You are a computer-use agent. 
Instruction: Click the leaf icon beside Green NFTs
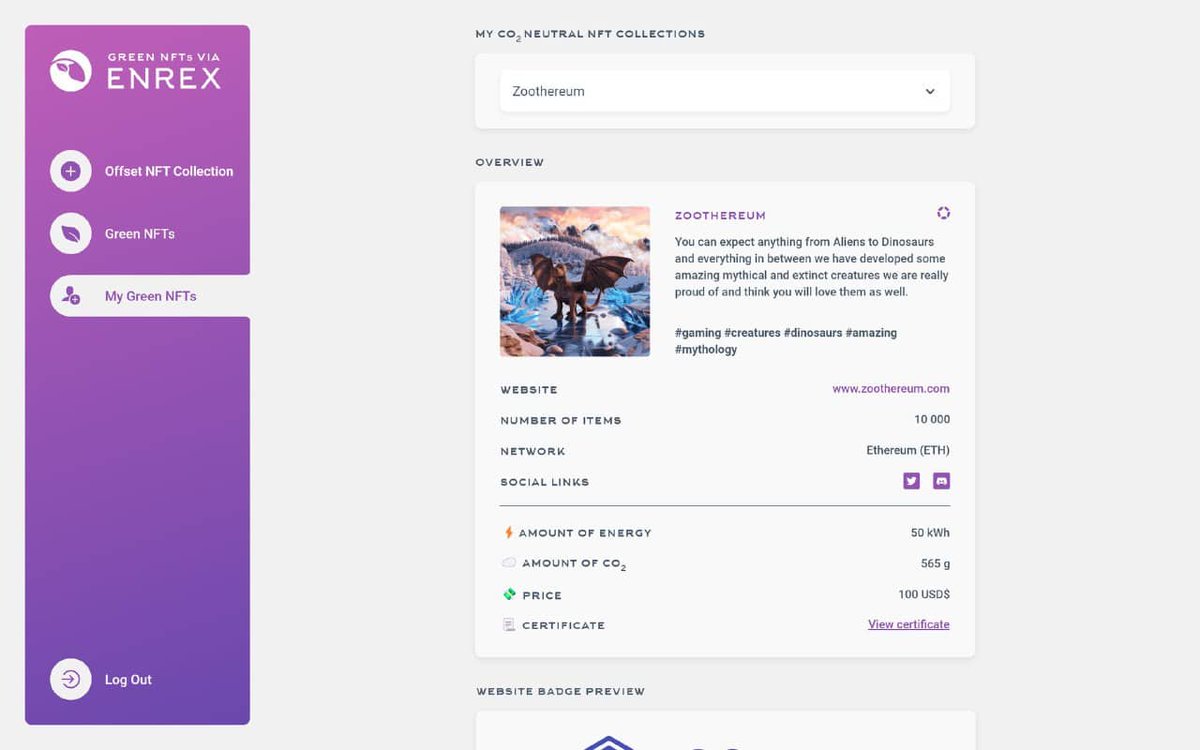pyautogui.click(x=71, y=234)
